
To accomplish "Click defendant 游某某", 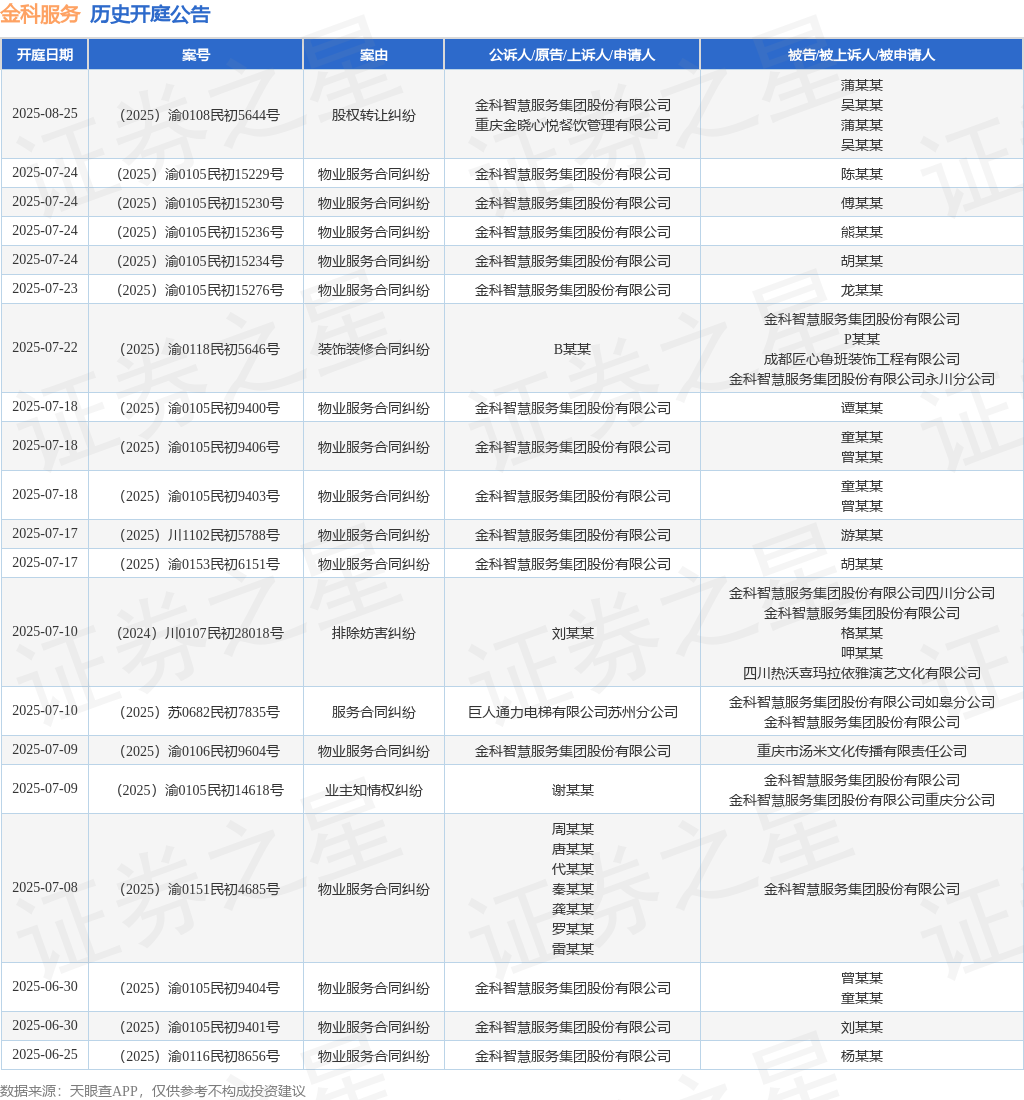I will [x=861, y=535].
